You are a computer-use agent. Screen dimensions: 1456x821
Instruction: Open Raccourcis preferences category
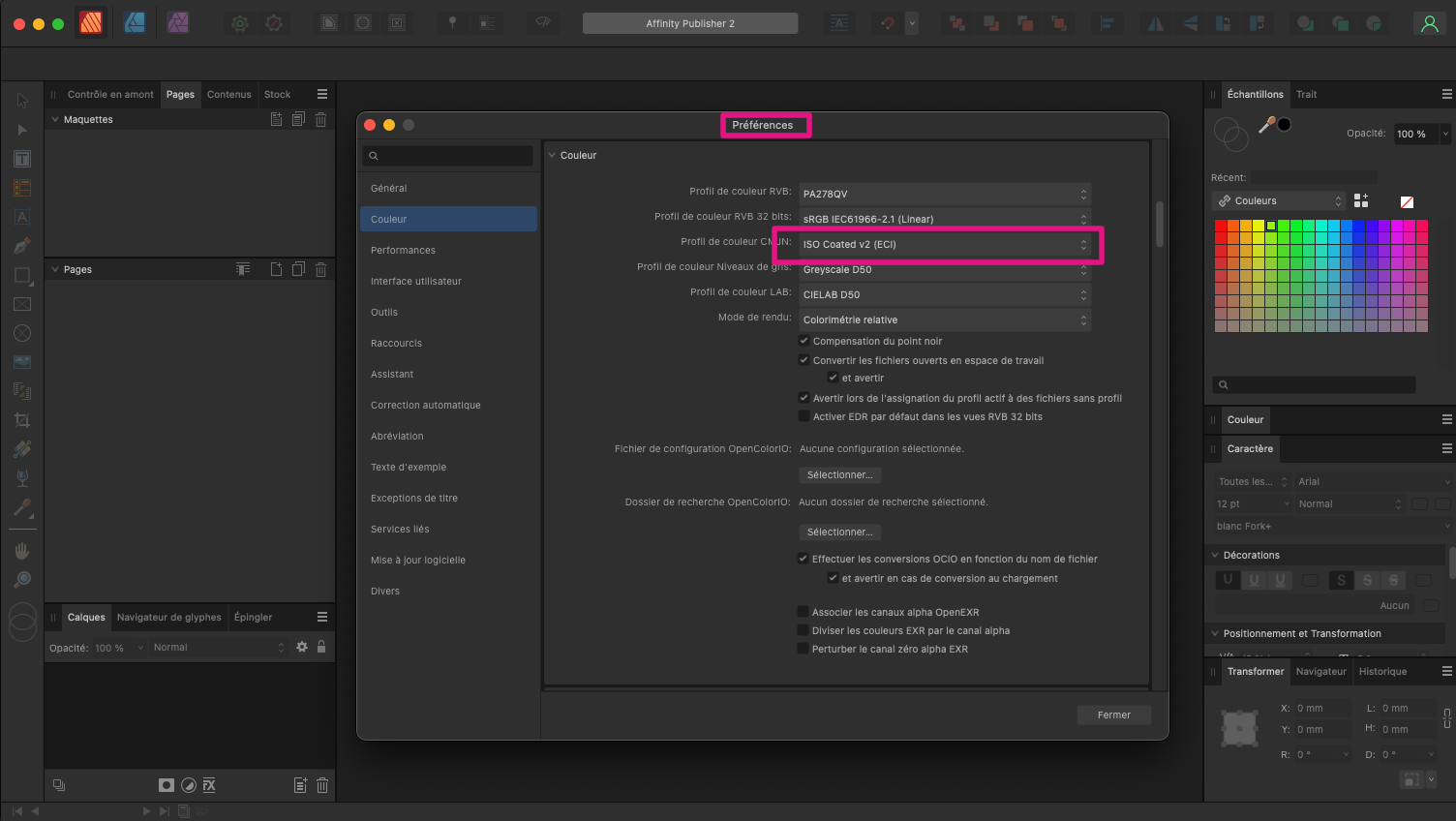coord(448,343)
